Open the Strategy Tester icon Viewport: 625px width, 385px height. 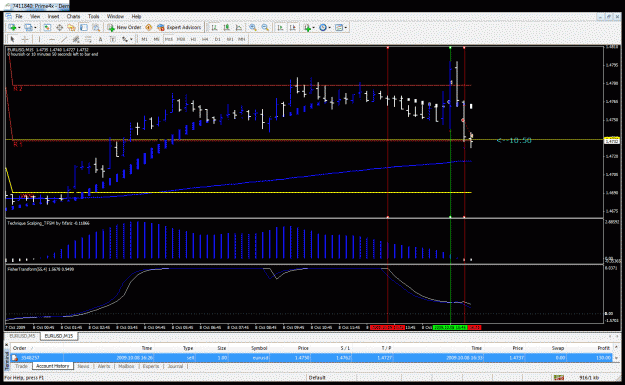pos(96,27)
